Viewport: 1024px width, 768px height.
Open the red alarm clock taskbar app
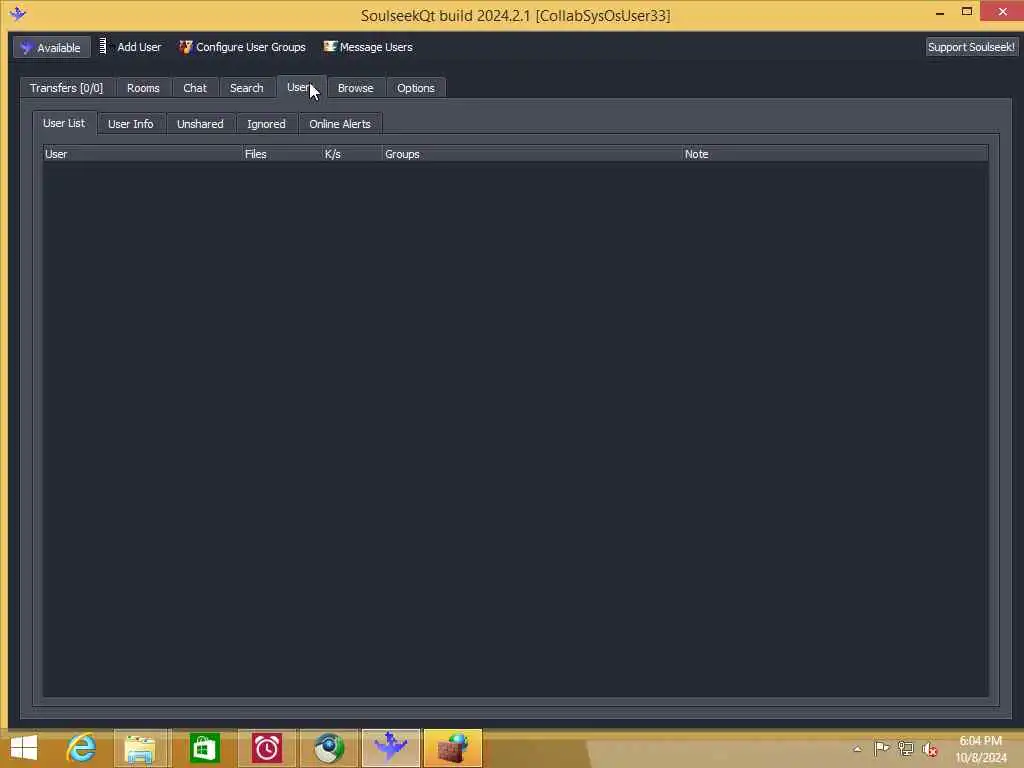266,748
